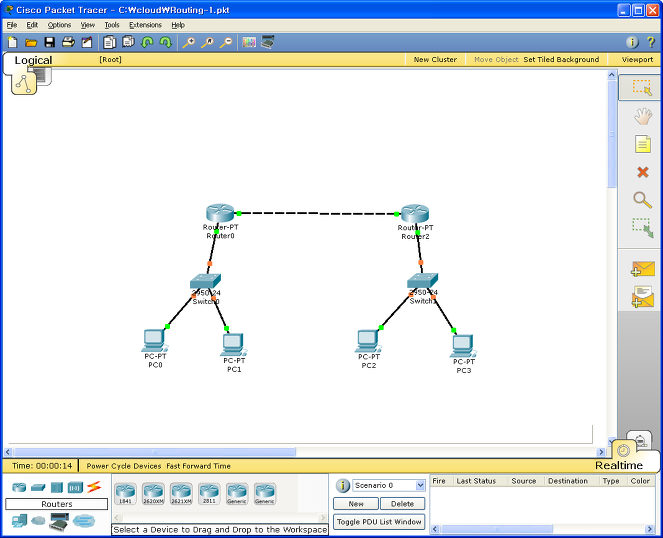Screen dimensions: 663x538
Task: Click the Delete scenario button
Action: [x=402, y=504]
